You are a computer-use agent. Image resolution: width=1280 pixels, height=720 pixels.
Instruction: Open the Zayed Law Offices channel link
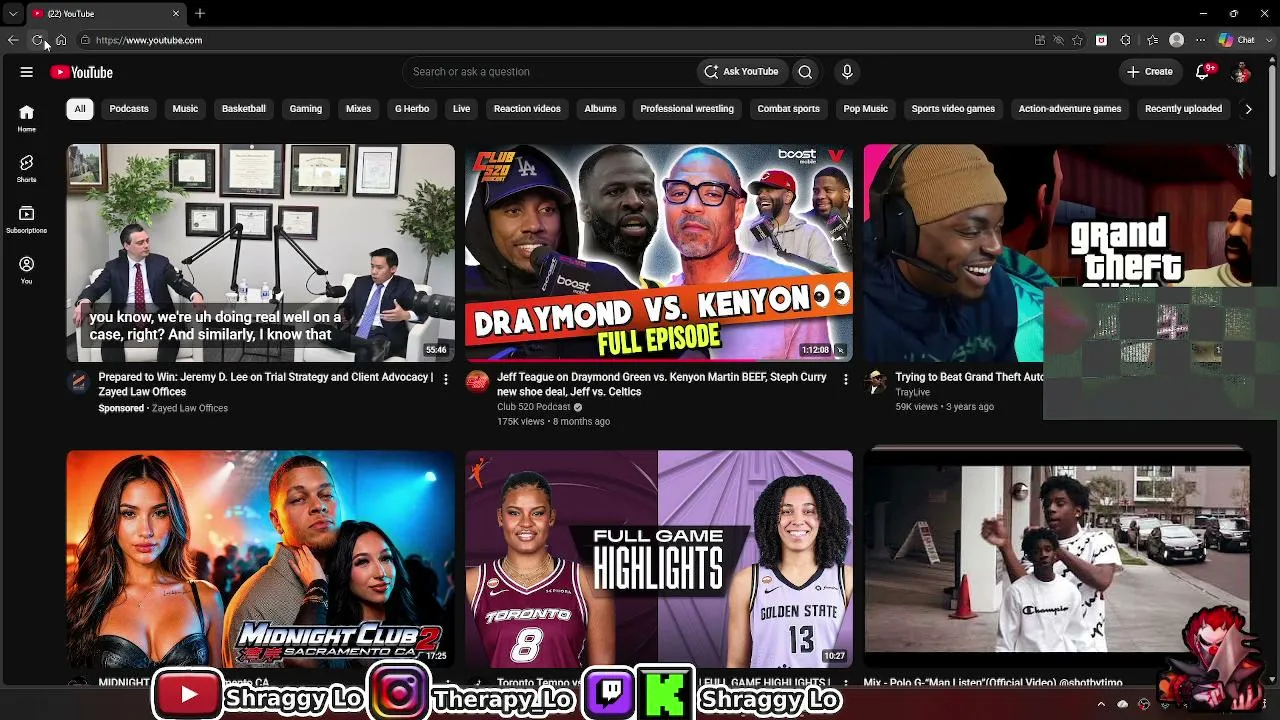[190, 408]
